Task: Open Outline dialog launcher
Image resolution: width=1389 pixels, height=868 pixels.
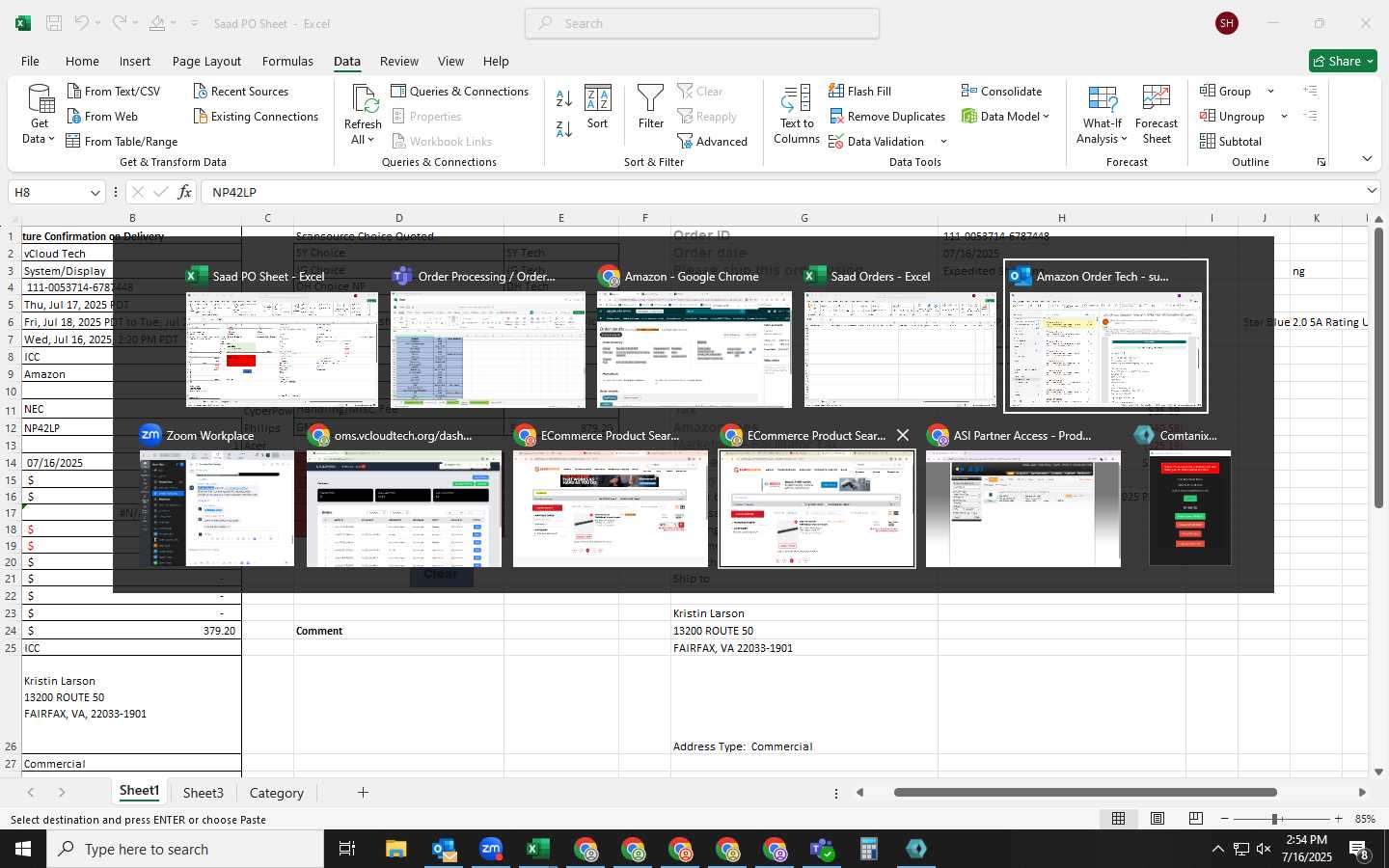Action: coord(1321,162)
